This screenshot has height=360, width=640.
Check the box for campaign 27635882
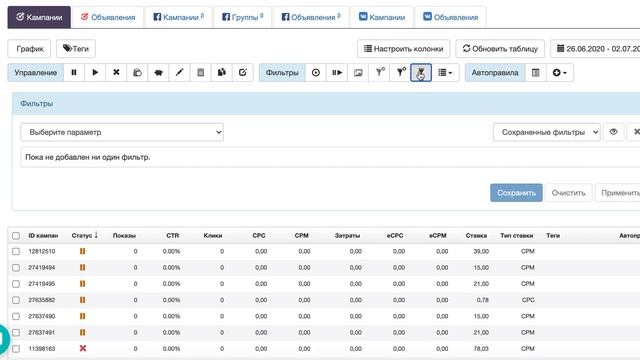[x=16, y=300]
